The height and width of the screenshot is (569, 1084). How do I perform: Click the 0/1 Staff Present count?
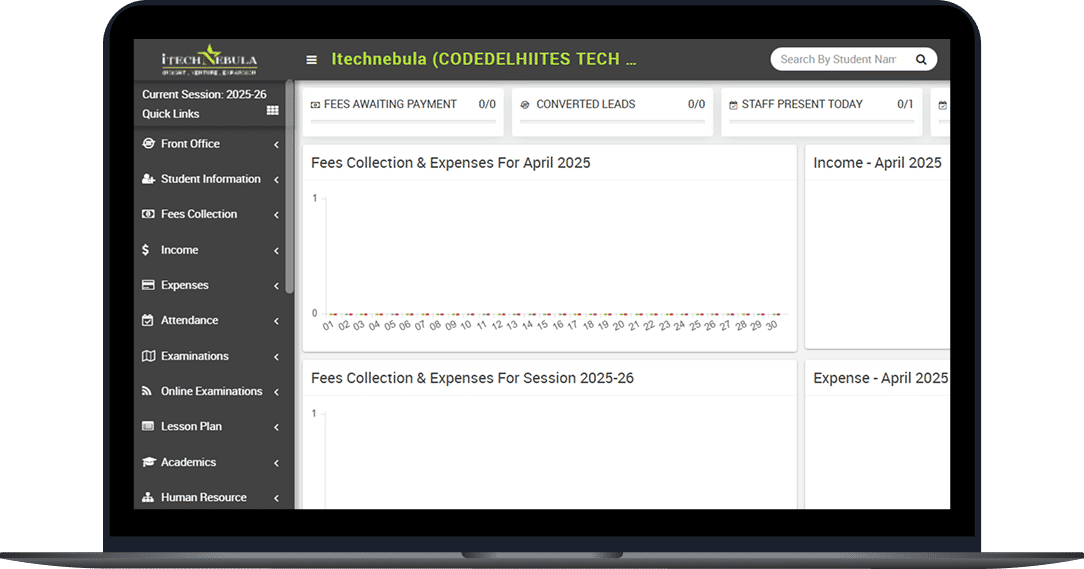coord(905,104)
